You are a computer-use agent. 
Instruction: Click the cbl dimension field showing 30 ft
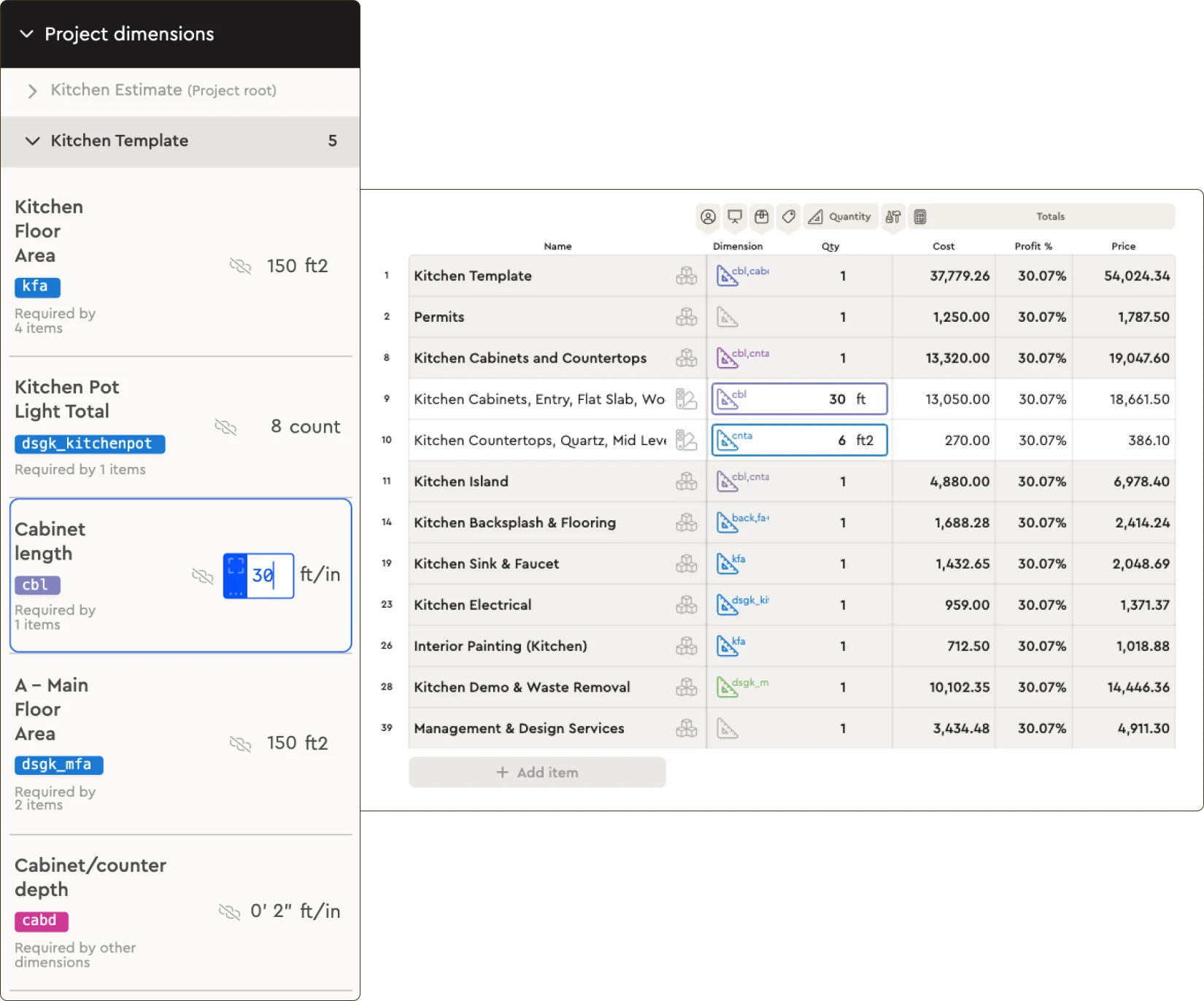(800, 399)
